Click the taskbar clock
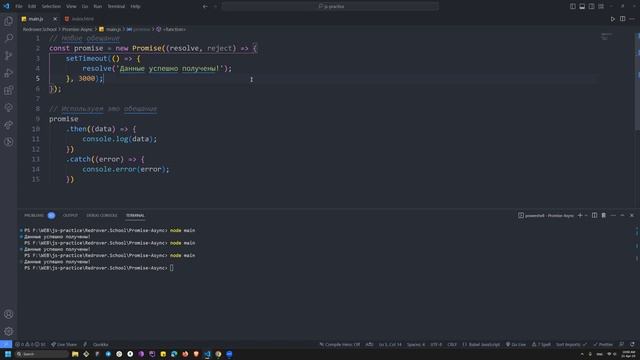 [629, 354]
